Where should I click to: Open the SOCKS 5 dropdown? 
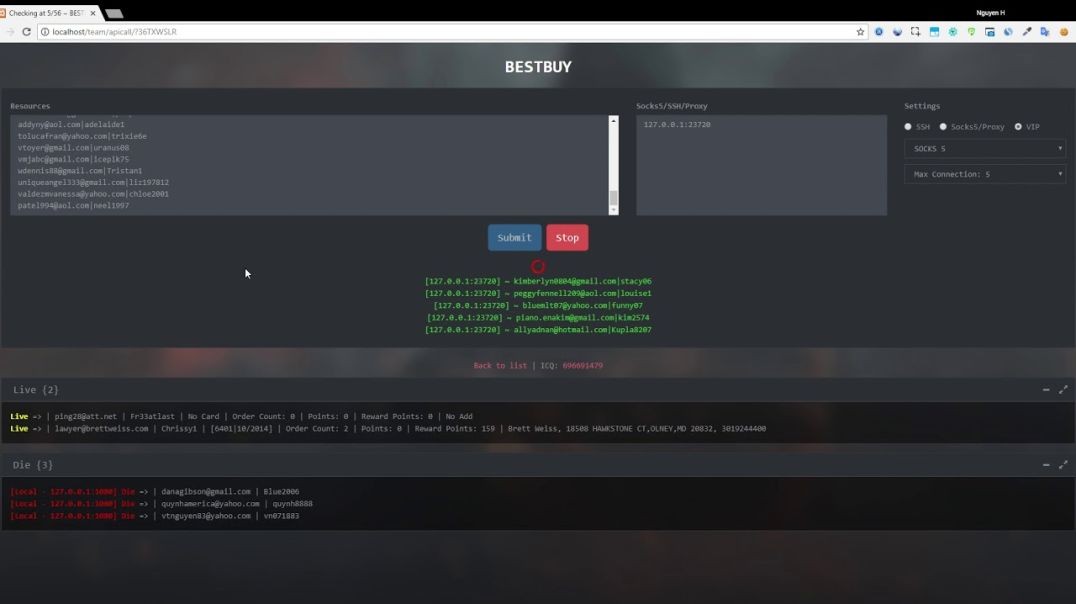click(x=985, y=148)
